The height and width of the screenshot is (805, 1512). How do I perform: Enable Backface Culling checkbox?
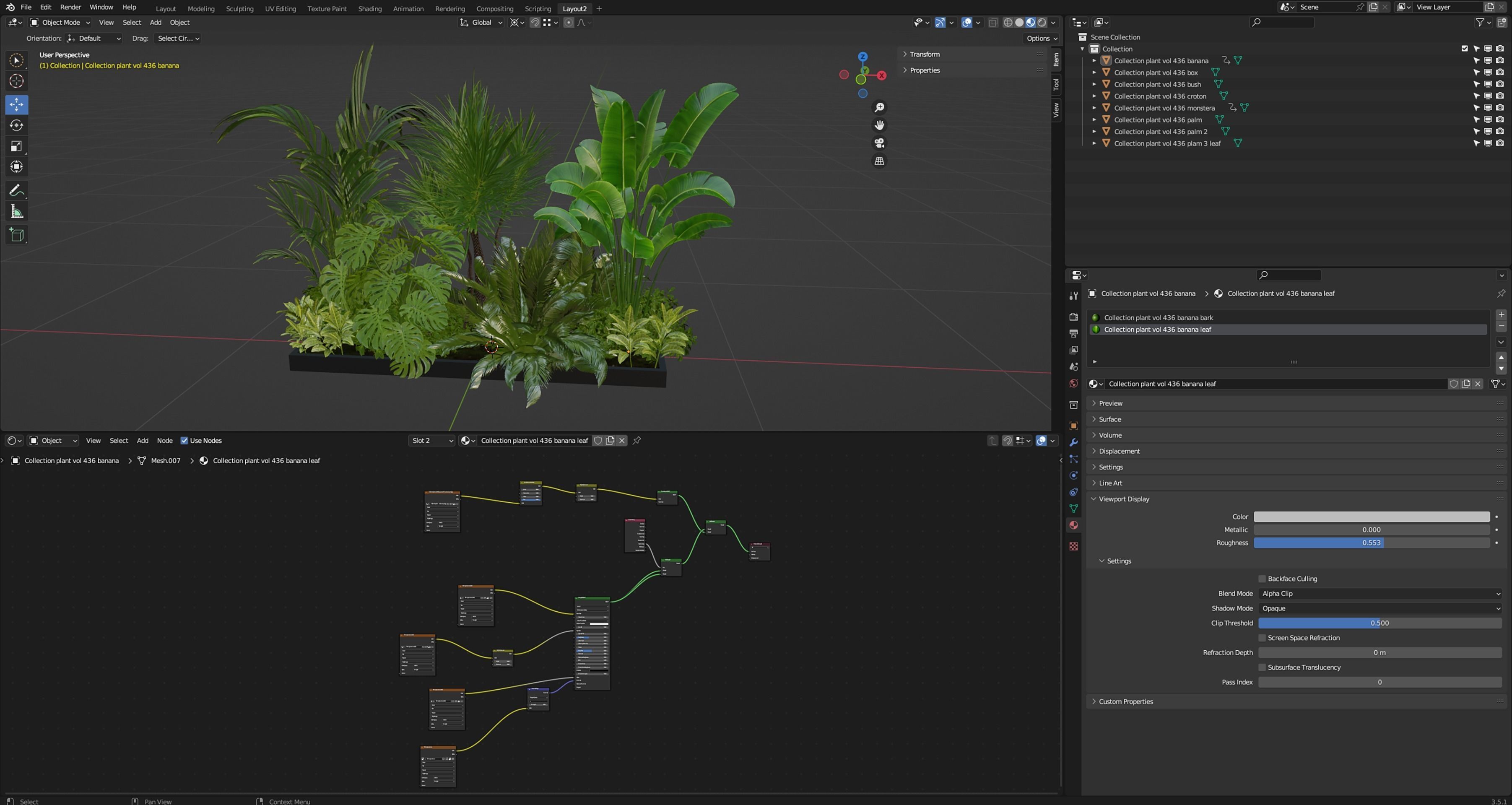pos(1262,579)
